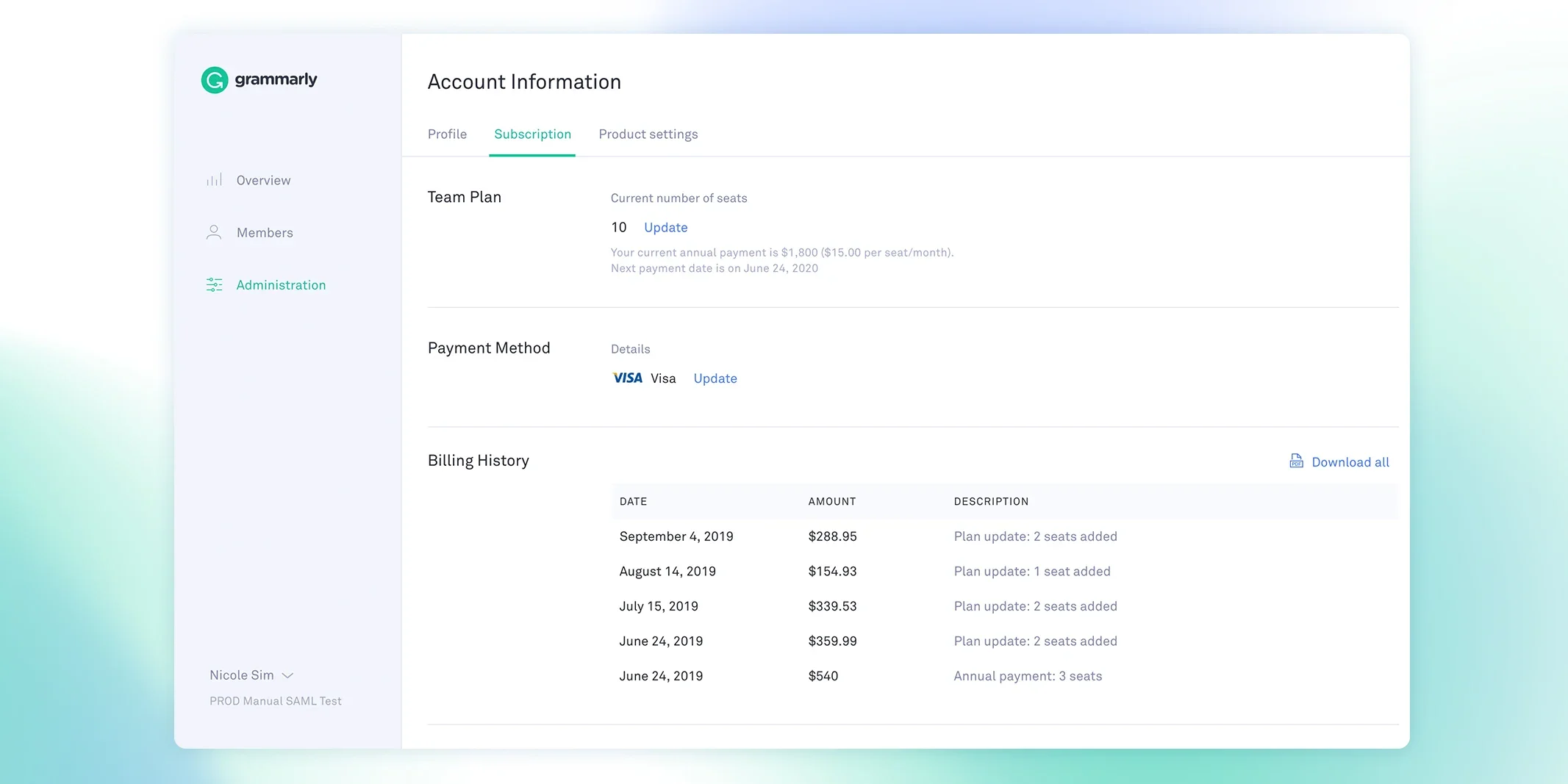Click the August 14, 2019 billing entry
This screenshot has width=1568, height=784.
click(667, 572)
